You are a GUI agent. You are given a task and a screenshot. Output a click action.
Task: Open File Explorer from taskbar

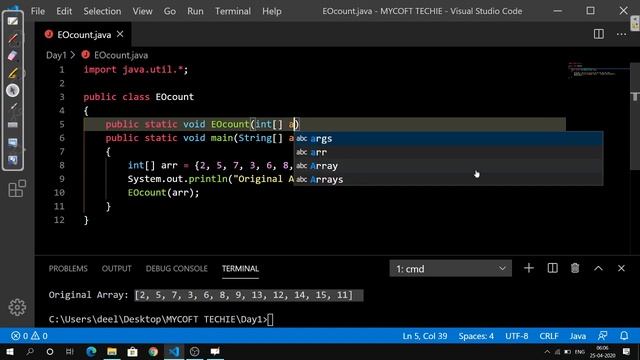112,351
